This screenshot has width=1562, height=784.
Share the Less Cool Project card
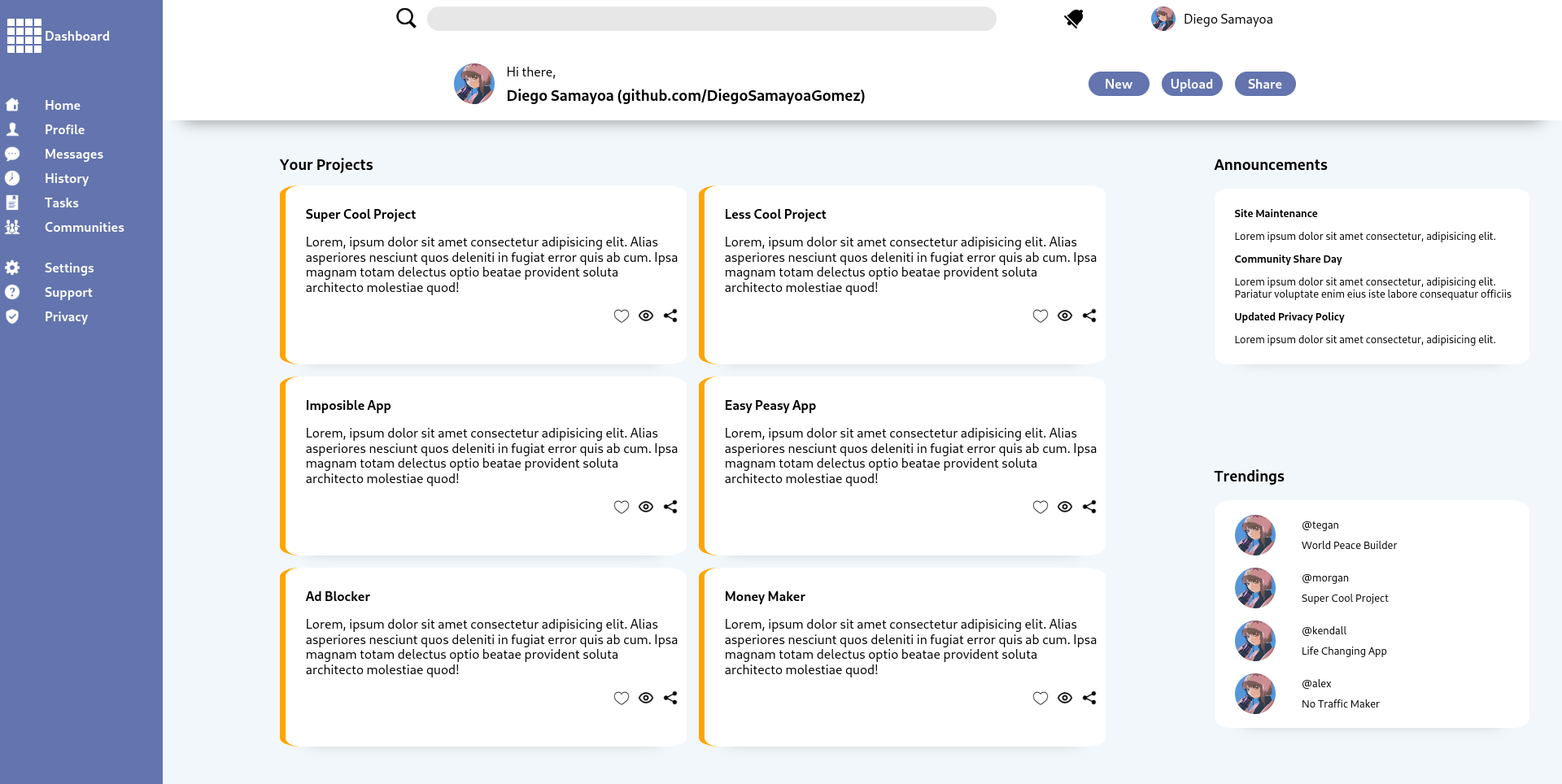click(1089, 316)
